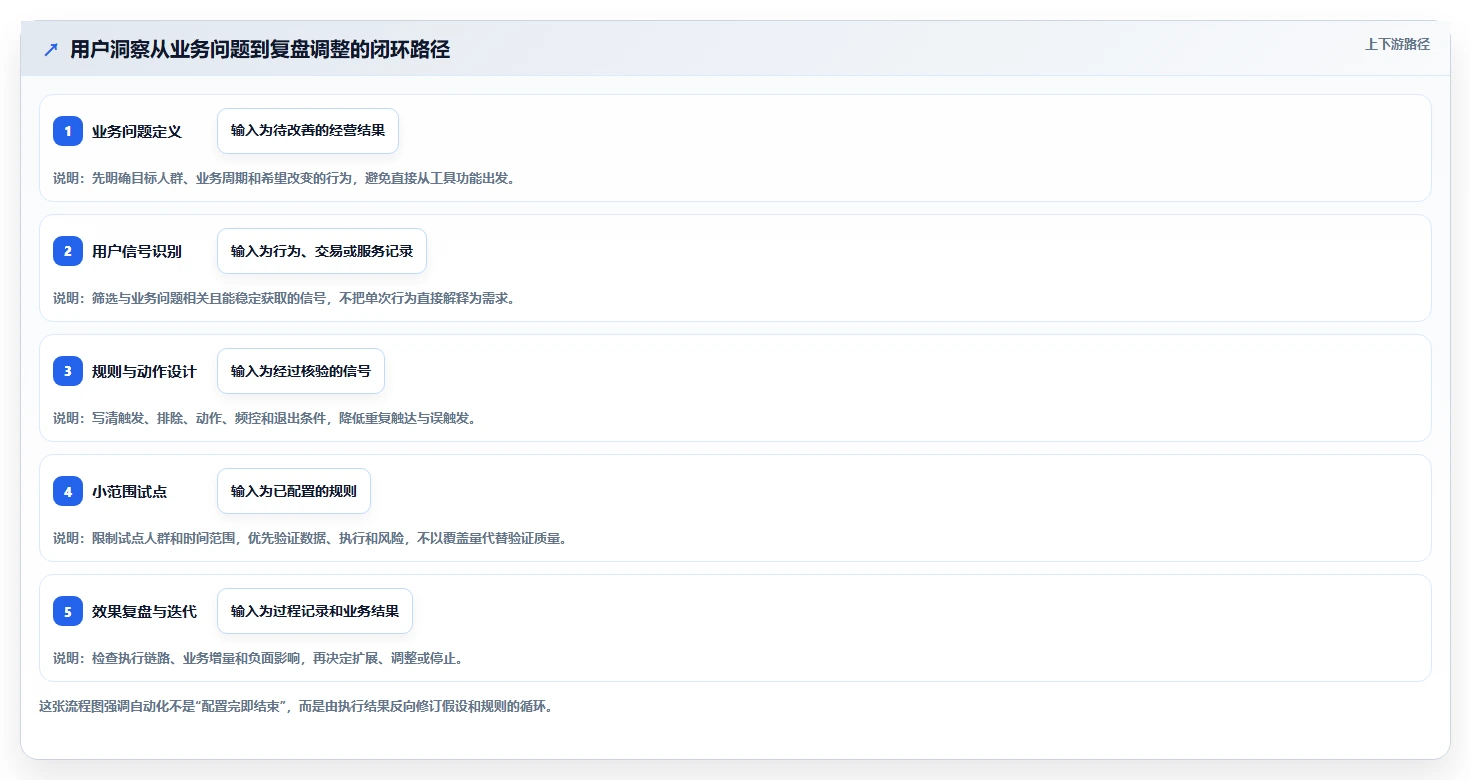
Task: Click the description starting 检查执行链路
Action: pos(258,658)
